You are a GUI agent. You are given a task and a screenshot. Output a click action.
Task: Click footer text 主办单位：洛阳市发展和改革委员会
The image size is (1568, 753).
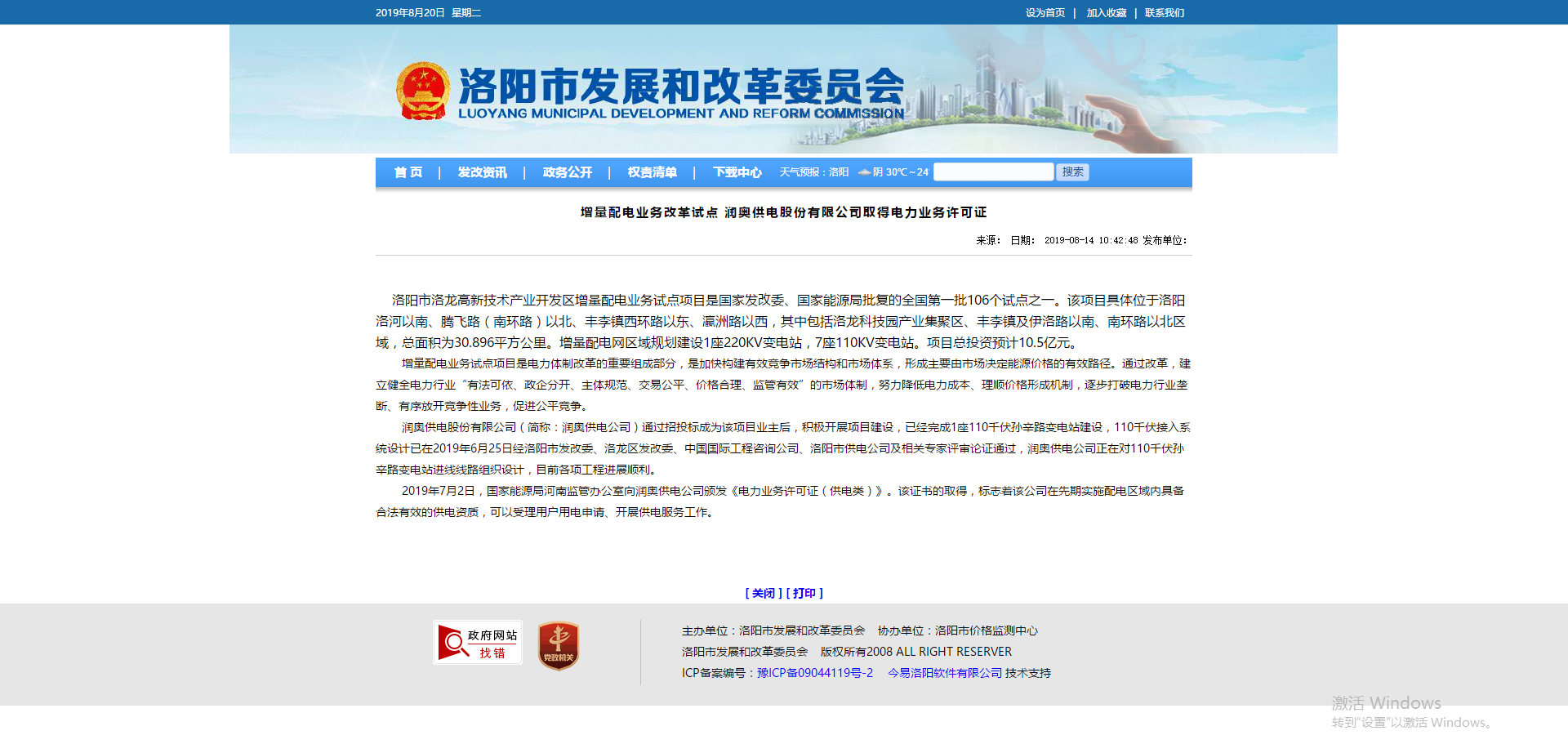(x=773, y=630)
